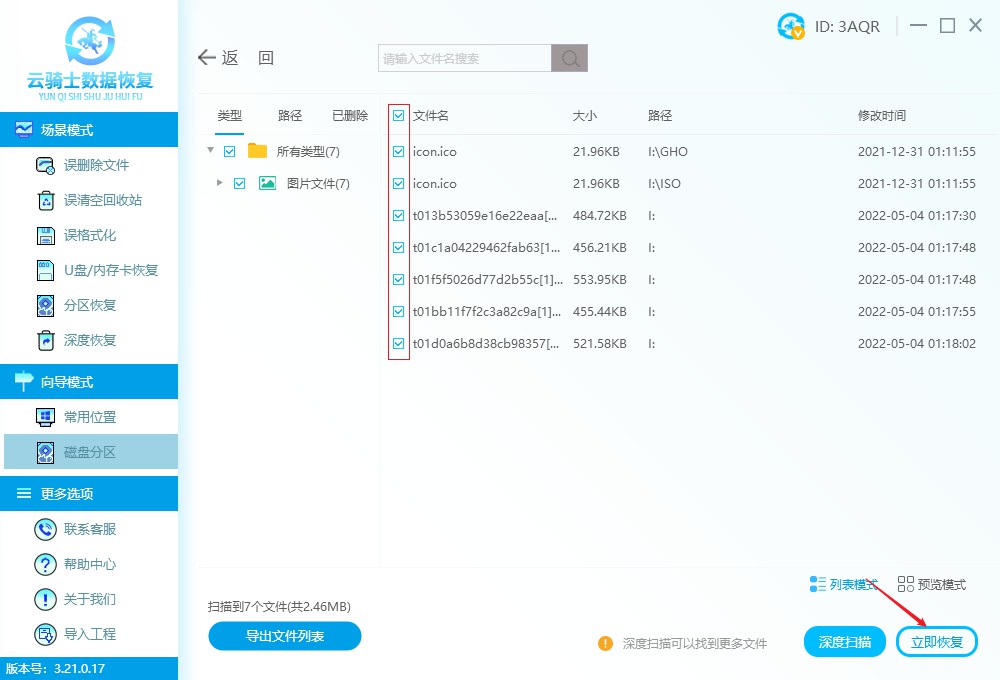Switch to the 路径 tab
The height and width of the screenshot is (680, 1000).
tap(290, 116)
